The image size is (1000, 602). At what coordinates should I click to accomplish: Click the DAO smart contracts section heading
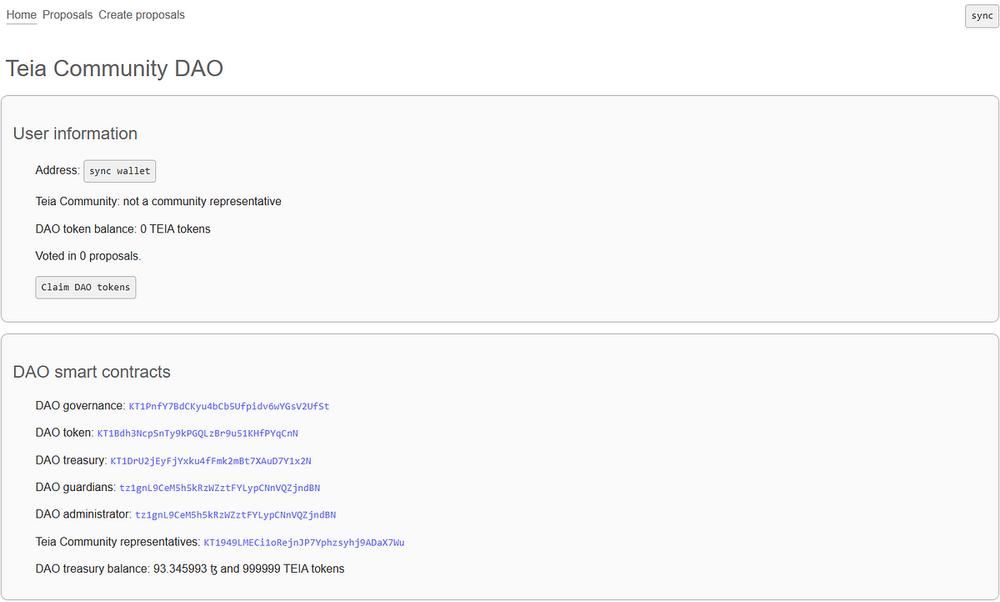[92, 372]
